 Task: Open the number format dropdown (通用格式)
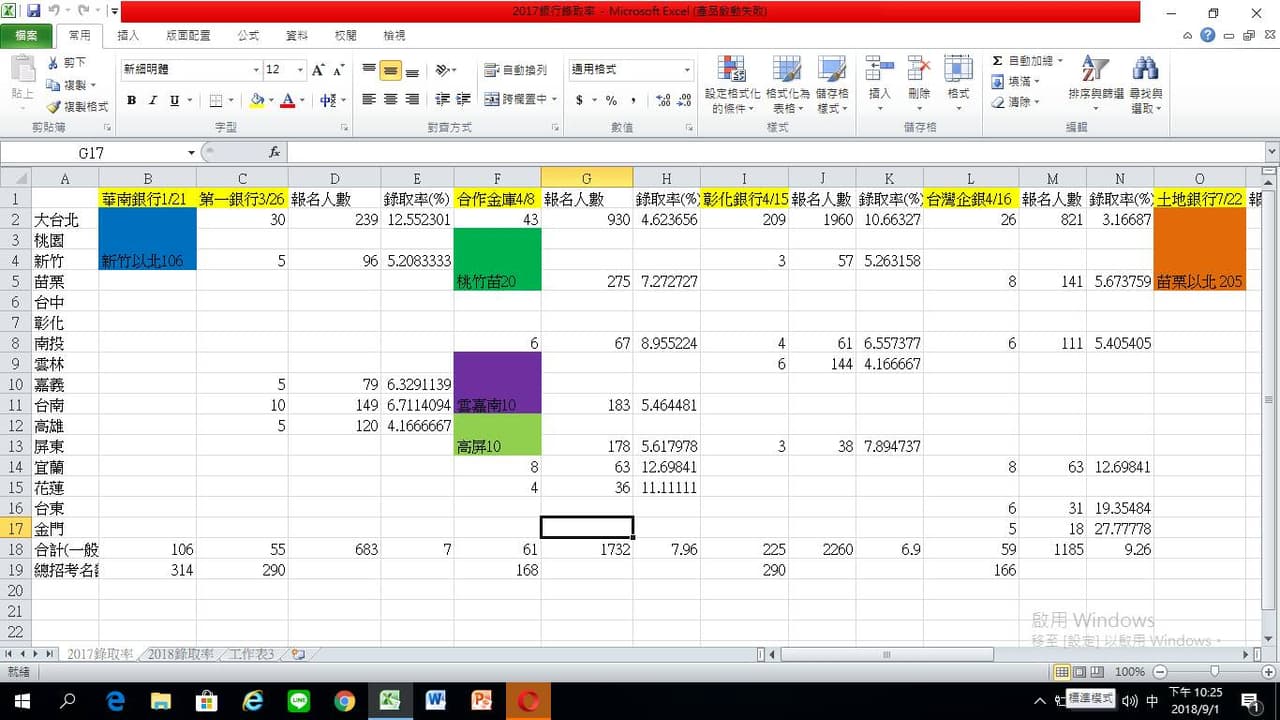[687, 70]
